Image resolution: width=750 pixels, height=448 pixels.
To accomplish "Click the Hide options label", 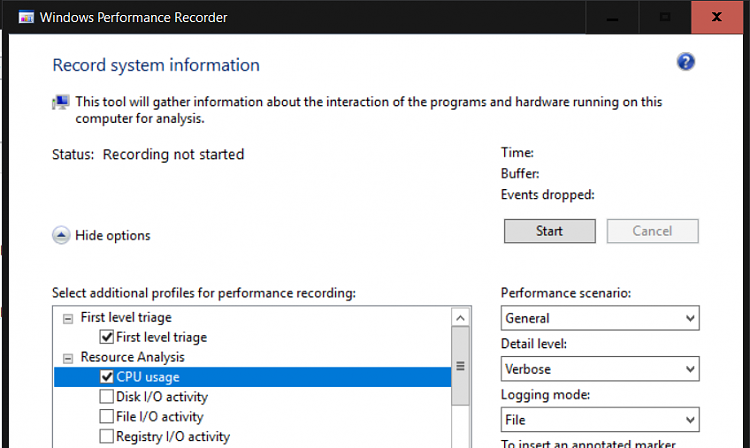I will pos(113,235).
